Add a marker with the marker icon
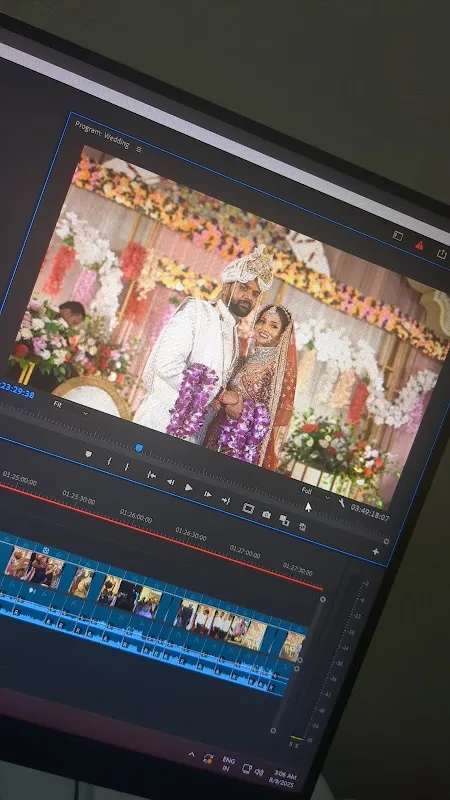The width and height of the screenshot is (450, 800). [x=89, y=454]
